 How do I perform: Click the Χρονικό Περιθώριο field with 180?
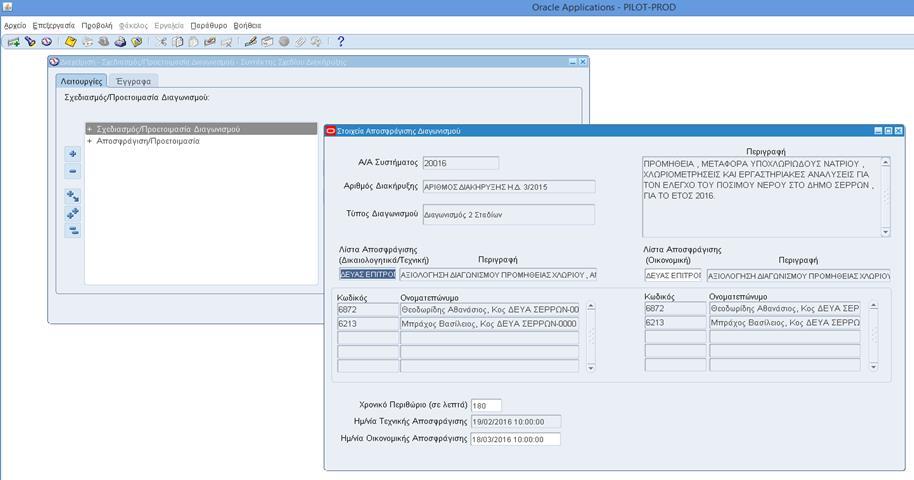486,405
